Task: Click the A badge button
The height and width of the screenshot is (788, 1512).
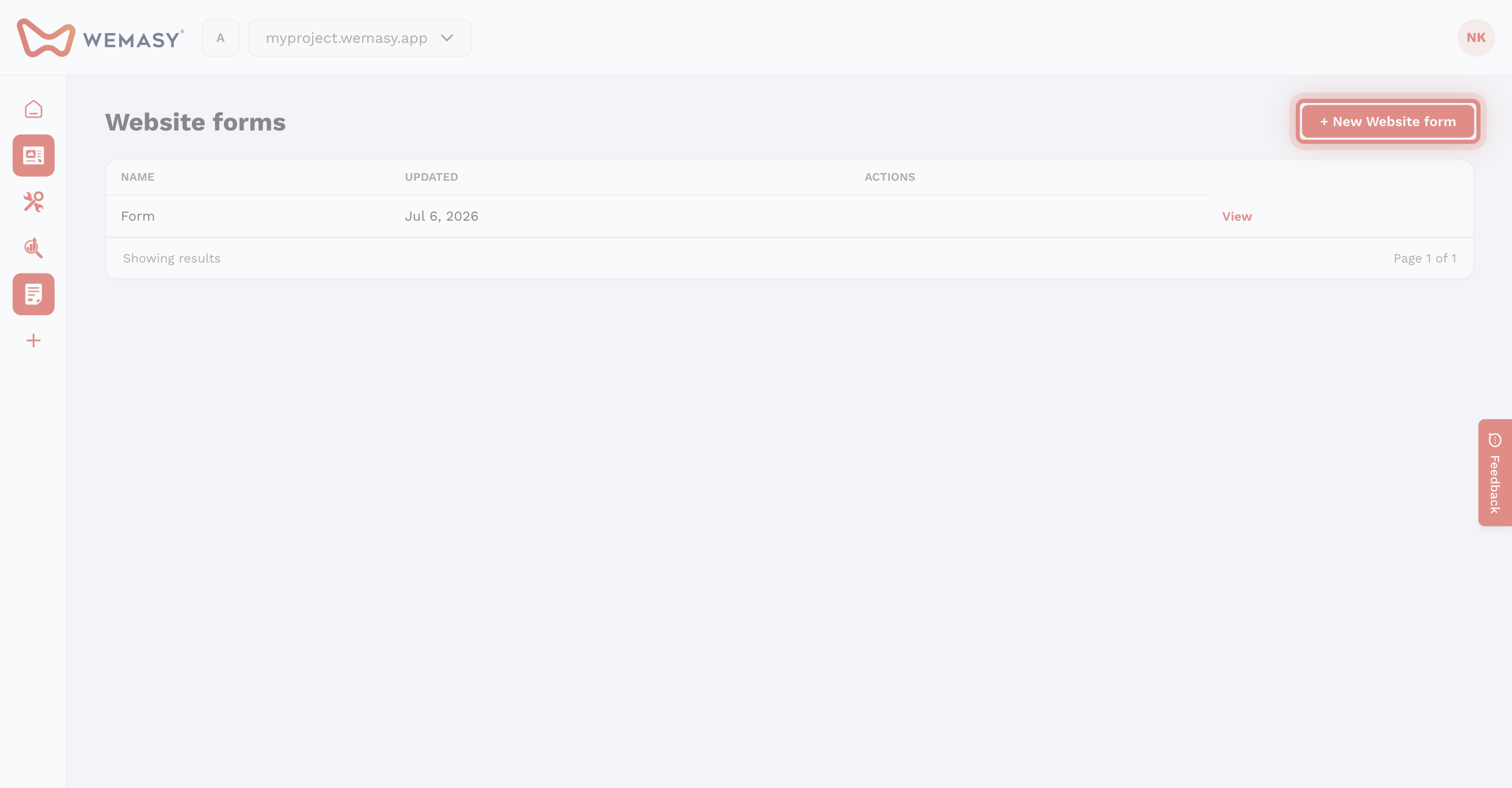Action: pyautogui.click(x=220, y=38)
